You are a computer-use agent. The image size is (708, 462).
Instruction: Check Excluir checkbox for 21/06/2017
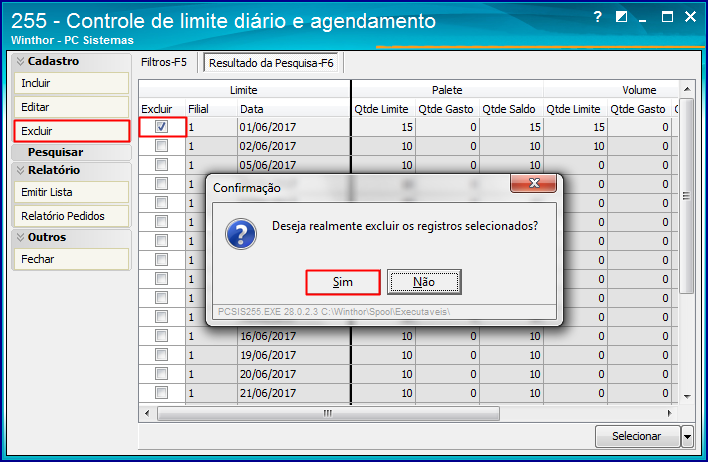coord(161,392)
